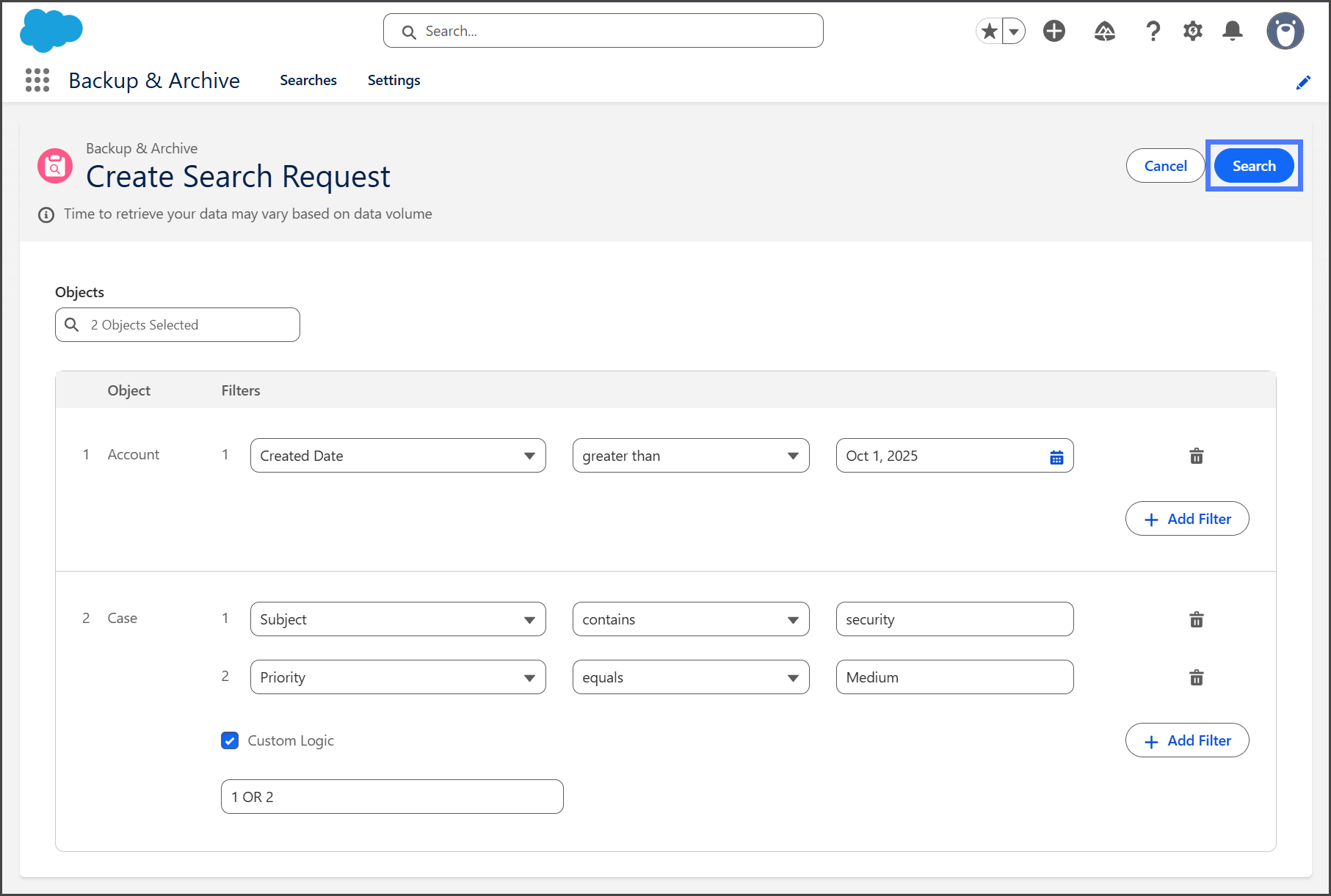Open the calendar date picker icon
Image resolution: width=1331 pixels, height=896 pixels.
click(x=1056, y=457)
